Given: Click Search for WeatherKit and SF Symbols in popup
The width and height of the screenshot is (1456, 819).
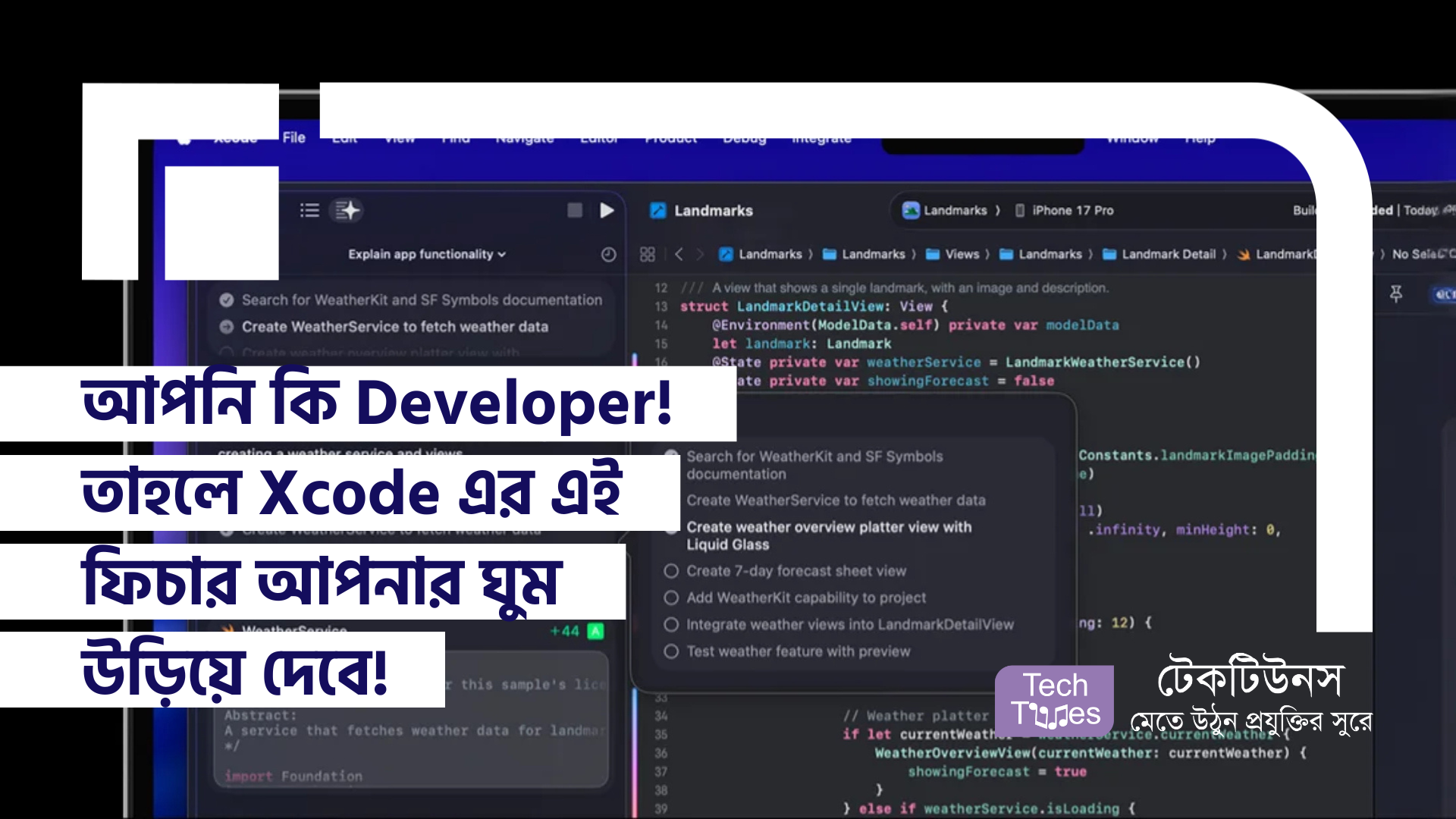Looking at the screenshot, I should [814, 465].
